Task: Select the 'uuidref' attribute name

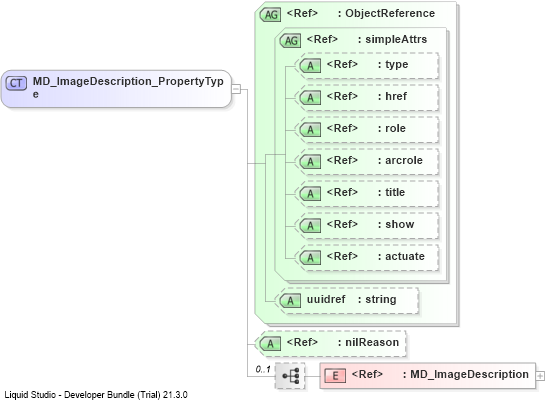Action: [326, 299]
